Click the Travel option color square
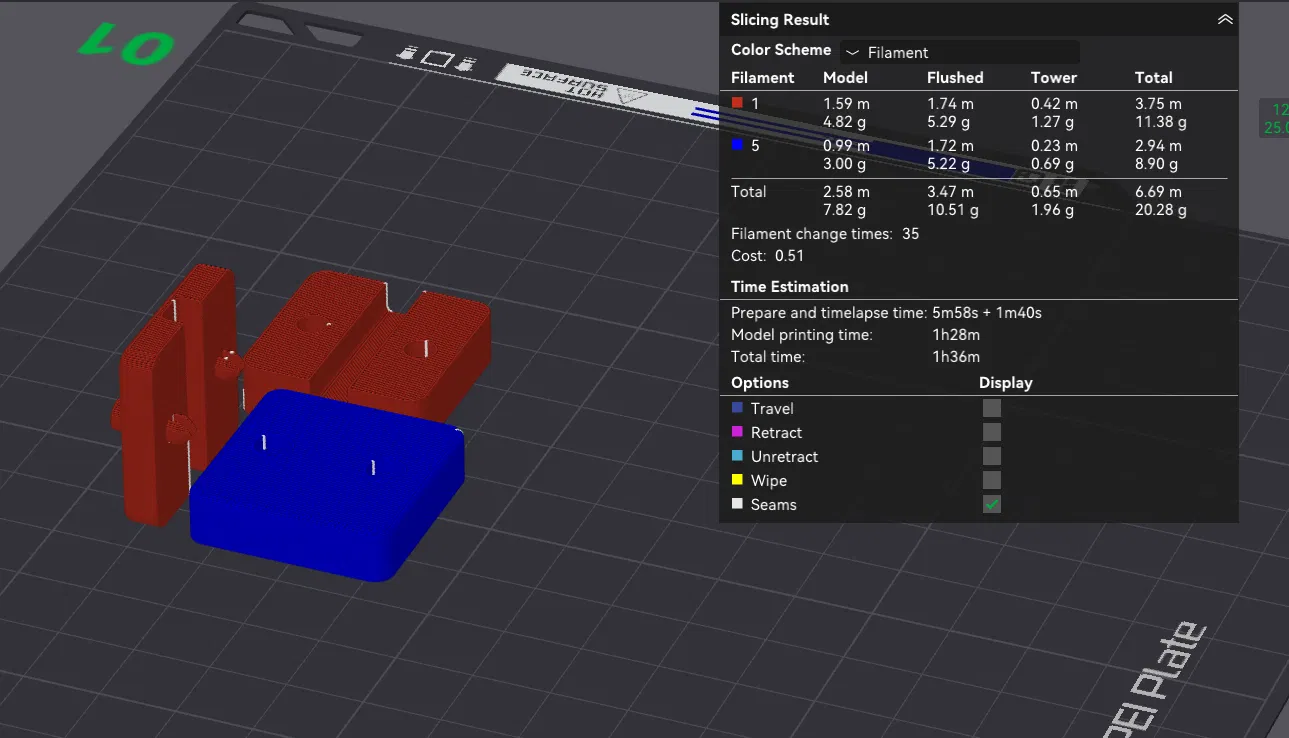Screen dimensions: 1289x738 [x=738, y=408]
